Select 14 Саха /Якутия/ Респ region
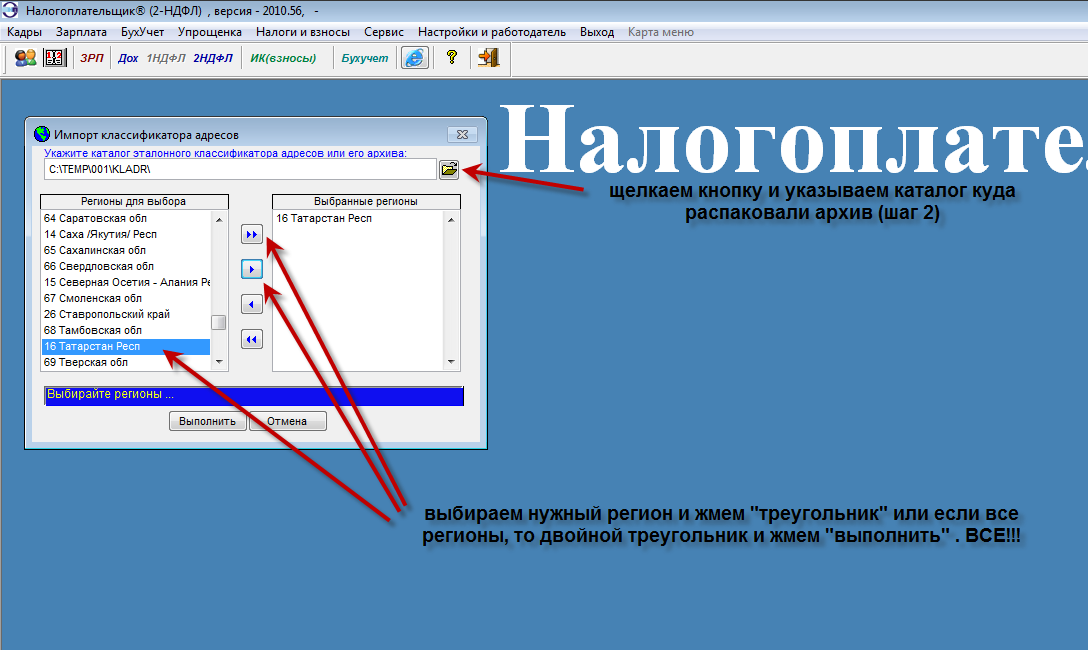This screenshot has height=650, width=1088. click(126, 234)
